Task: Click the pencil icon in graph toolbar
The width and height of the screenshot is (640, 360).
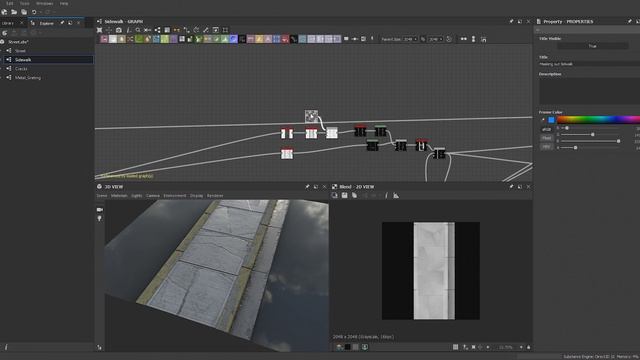Action: tap(206, 30)
